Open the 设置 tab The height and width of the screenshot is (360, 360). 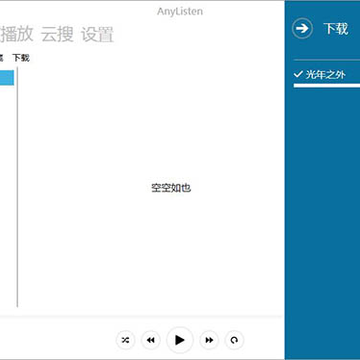point(98,35)
